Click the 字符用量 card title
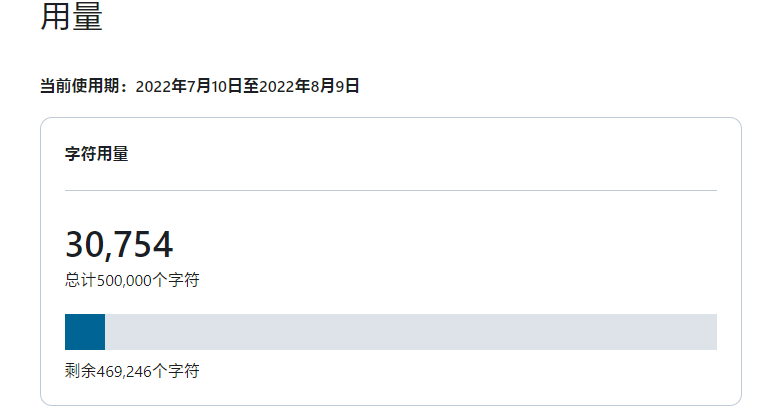Viewport: 759px width, 419px height. click(x=96, y=154)
